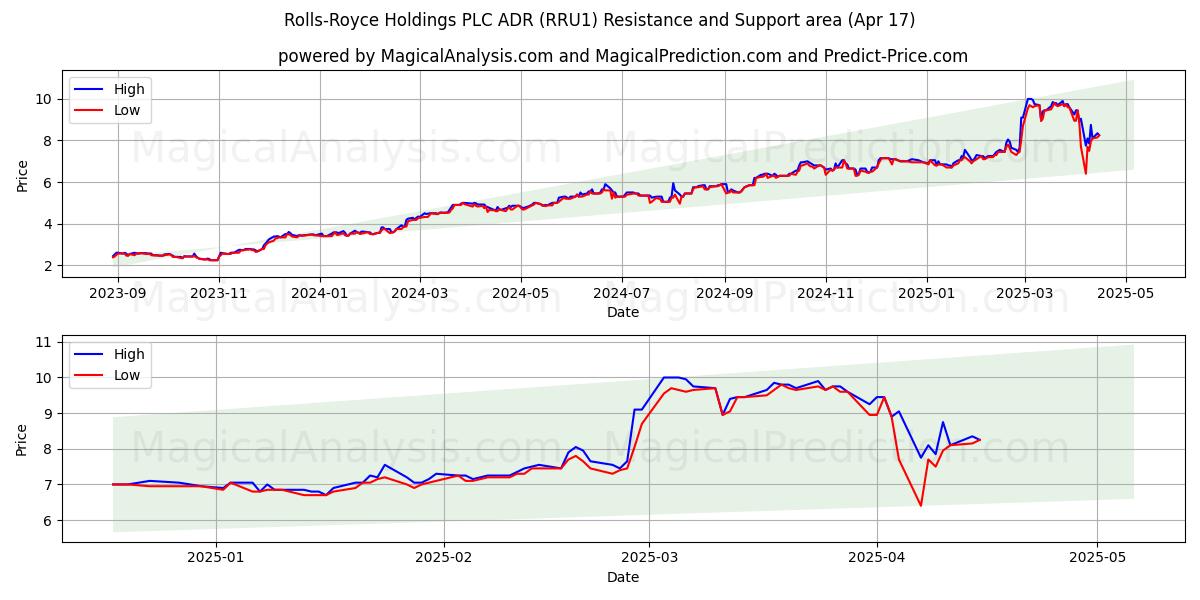Image resolution: width=1200 pixels, height=600 pixels.
Task: Click the '2025-05' x-axis label, top chart
Action: pyautogui.click(x=1126, y=295)
